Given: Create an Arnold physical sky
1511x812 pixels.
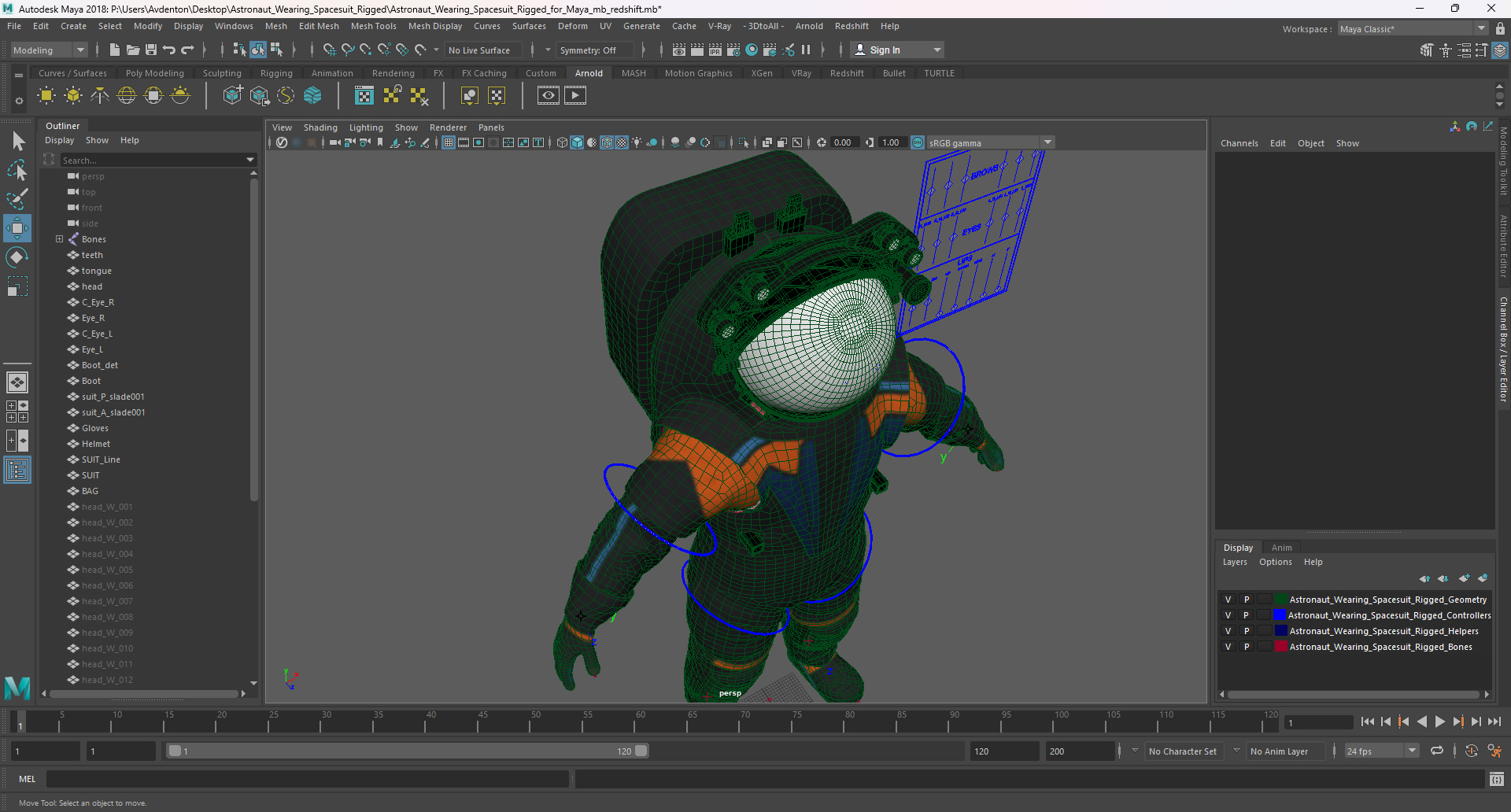Looking at the screenshot, I should tap(180, 96).
